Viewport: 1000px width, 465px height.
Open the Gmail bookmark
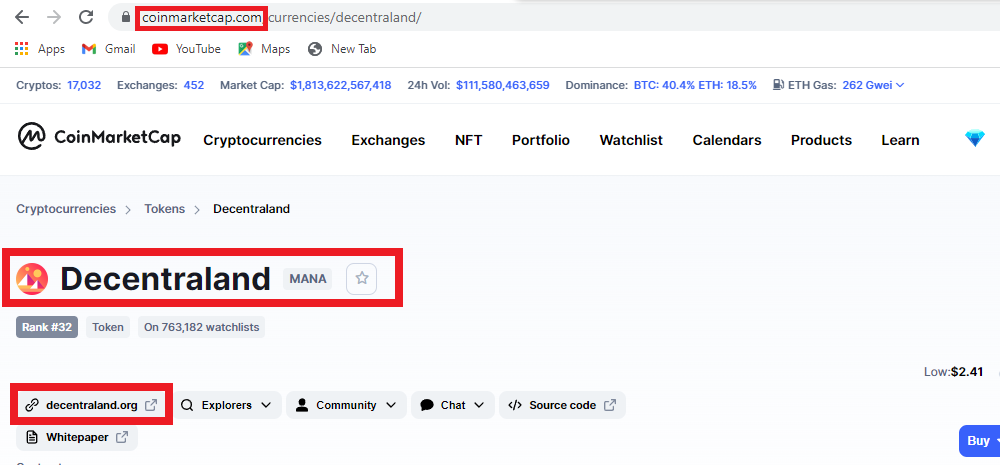(x=108, y=49)
